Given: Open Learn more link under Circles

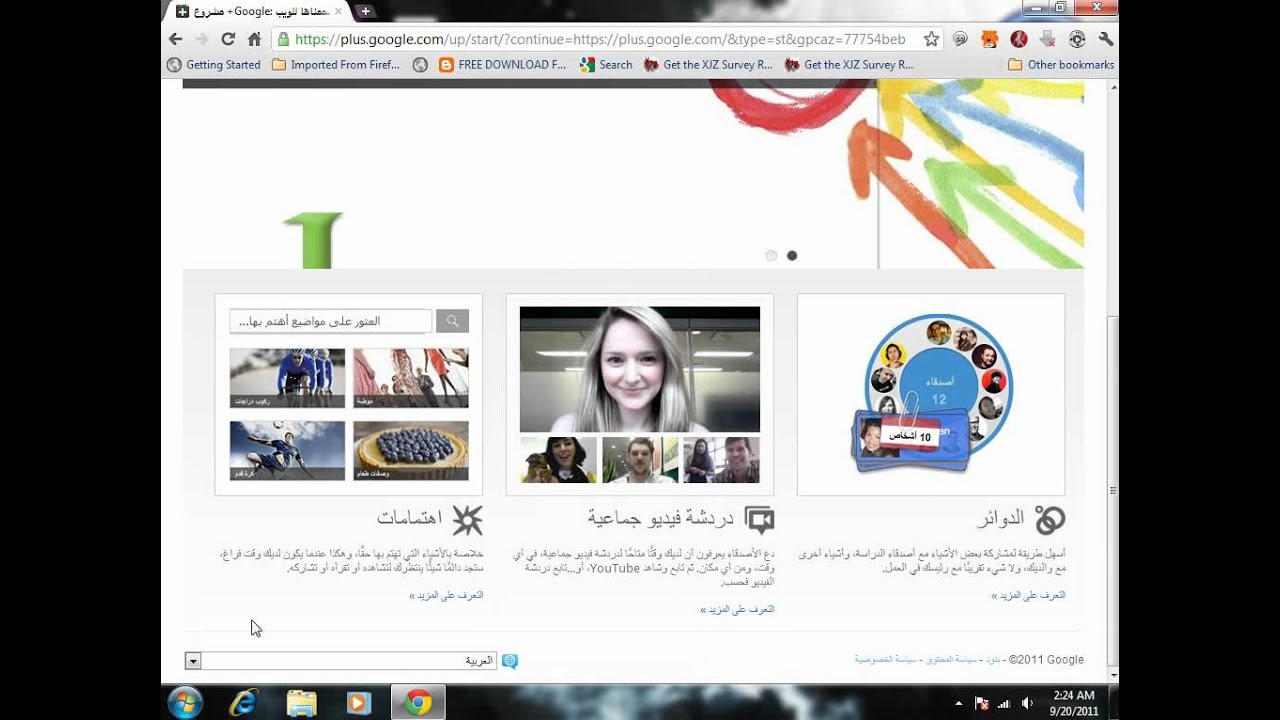Looking at the screenshot, I should (1028, 595).
